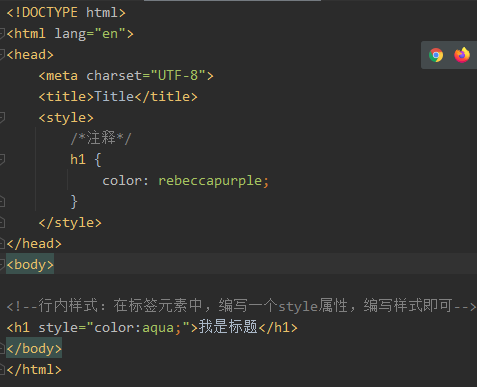Click the h1 selector in style block
The image size is (477, 387).
coord(78,160)
